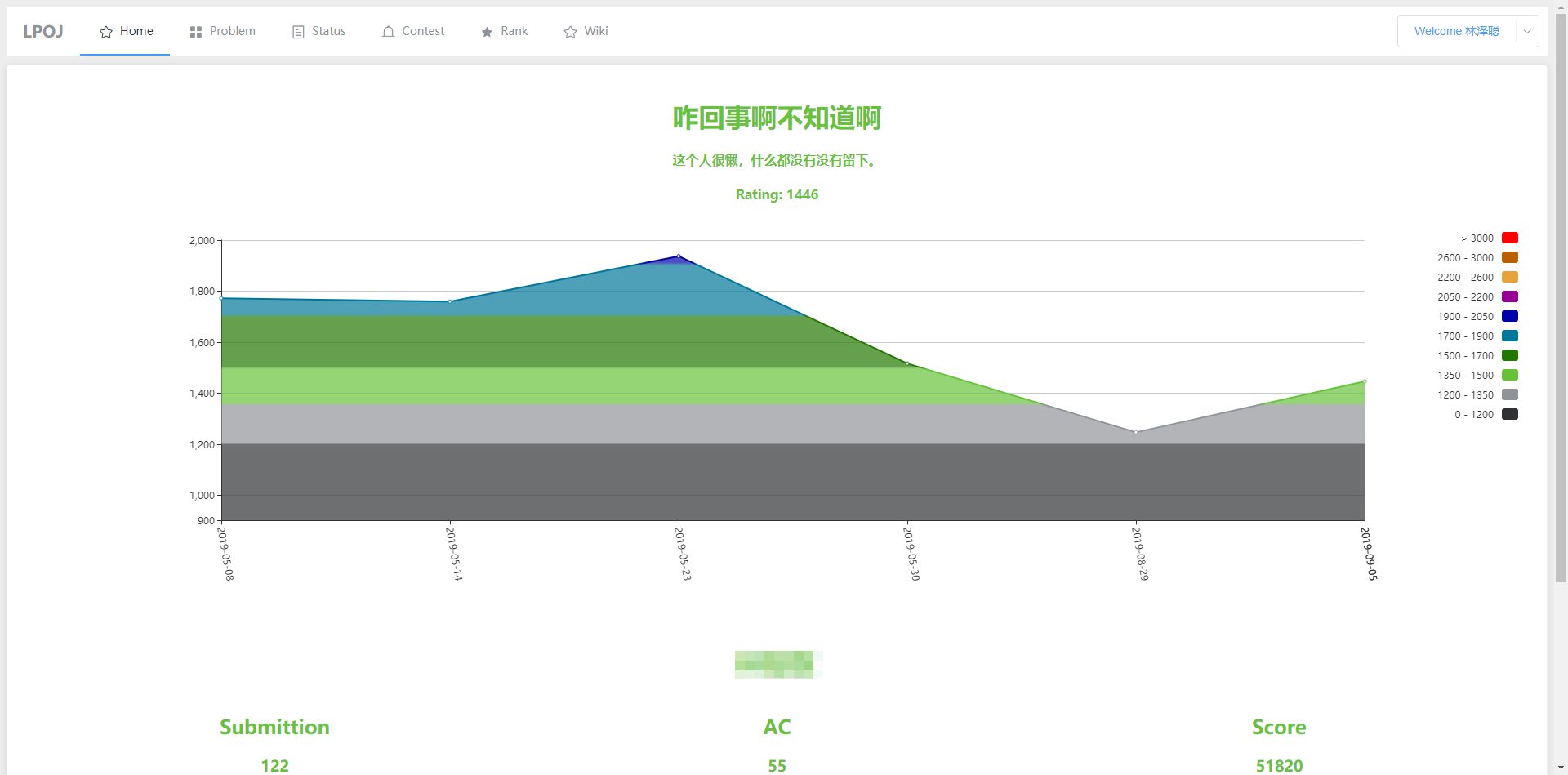1568x775 pixels.
Task: Click the Contest bell icon
Action: pos(387,31)
